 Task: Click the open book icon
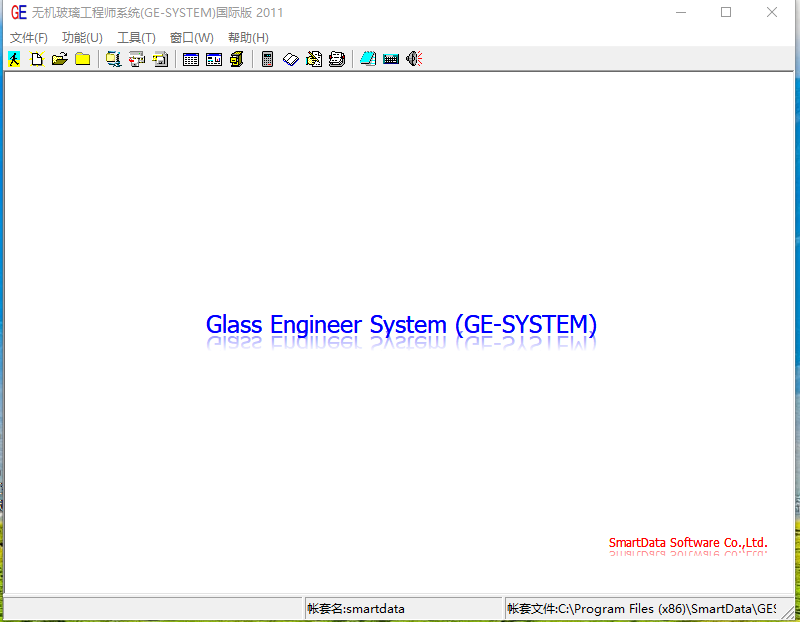291,59
